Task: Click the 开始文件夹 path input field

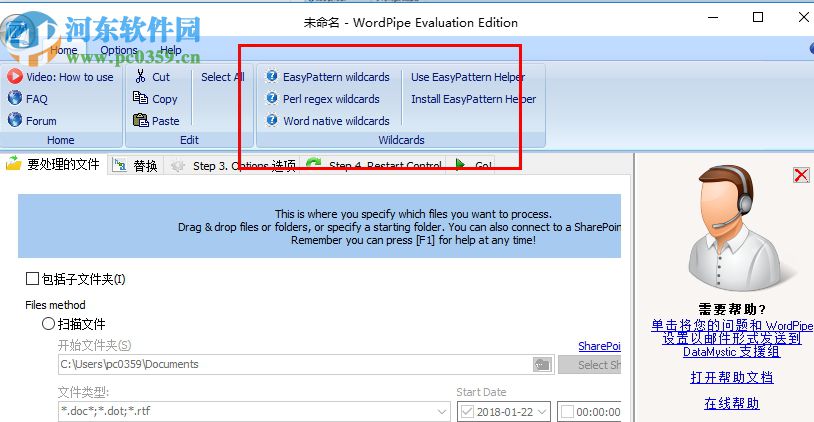Action: pos(294,364)
